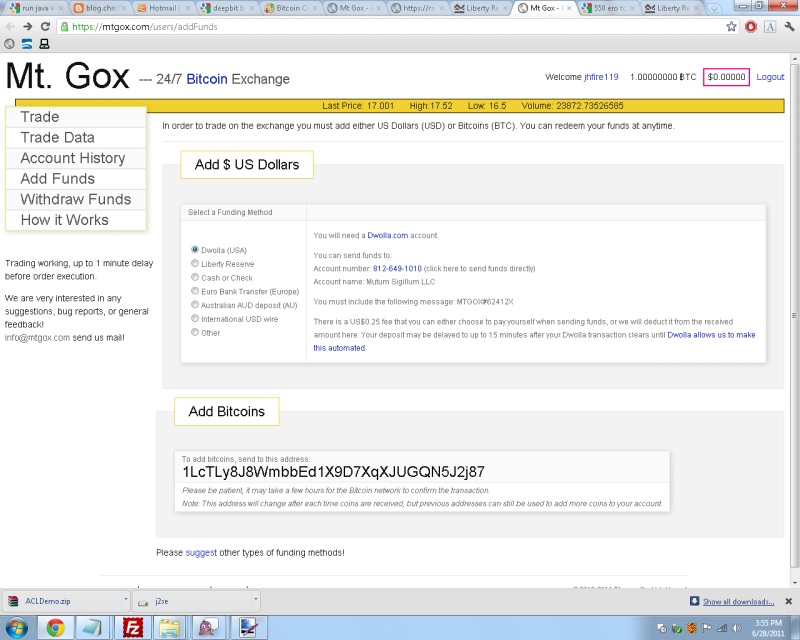The height and width of the screenshot is (640, 800).
Task: Select the Dwolla (USA) funding method
Action: coord(194,250)
